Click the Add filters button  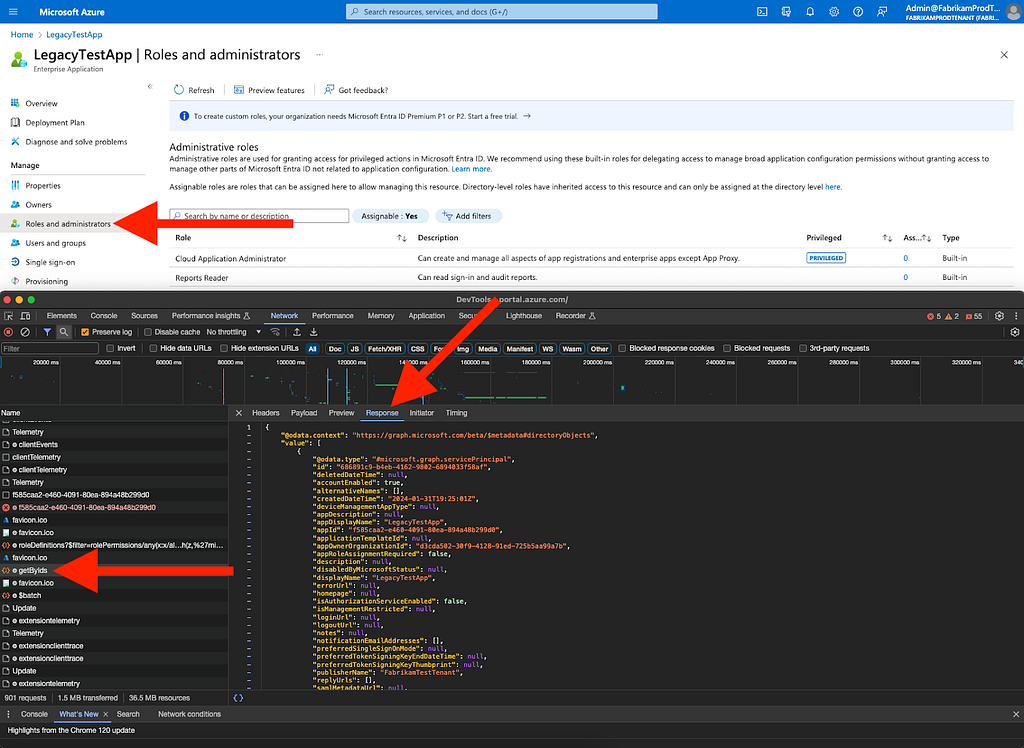click(468, 216)
